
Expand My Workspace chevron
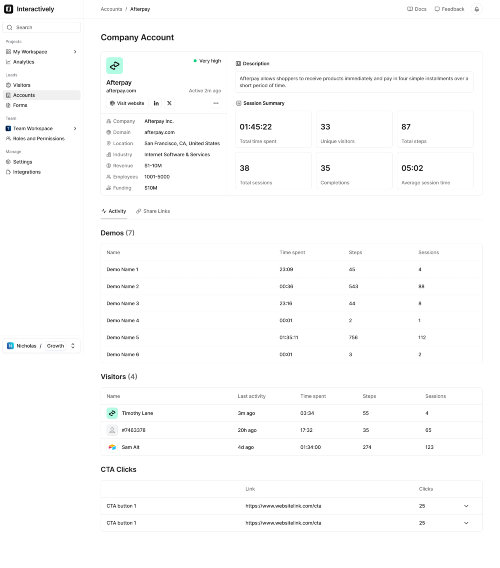(x=75, y=52)
